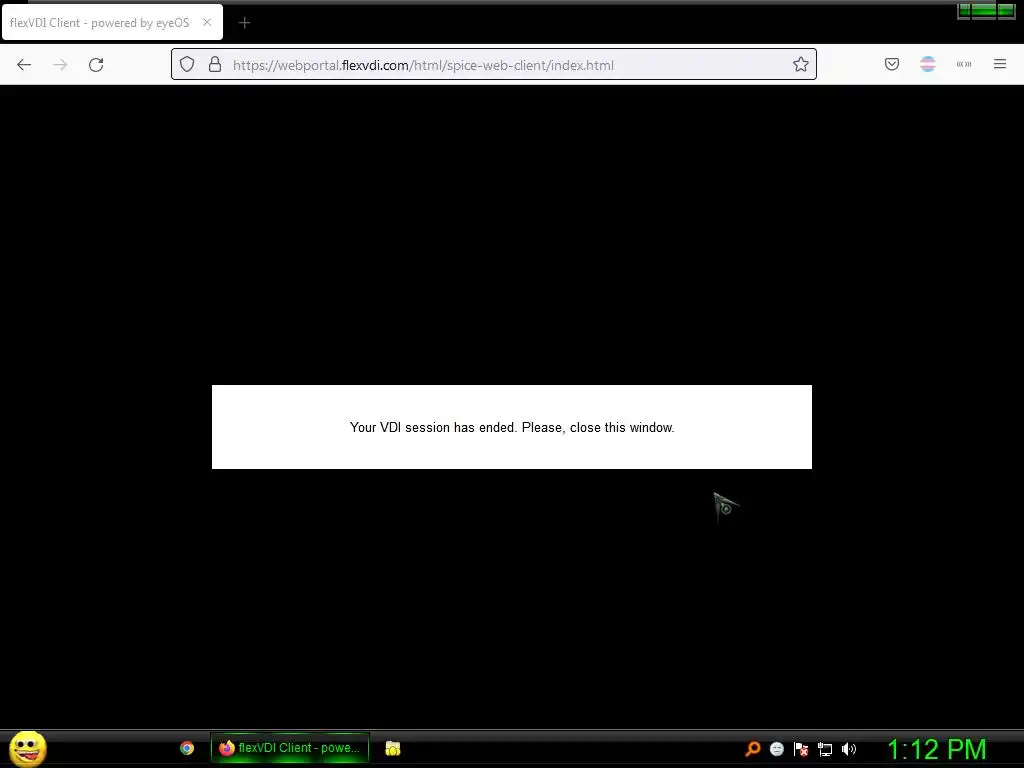Open the Firefox hamburger menu

pyautogui.click(x=1000, y=64)
